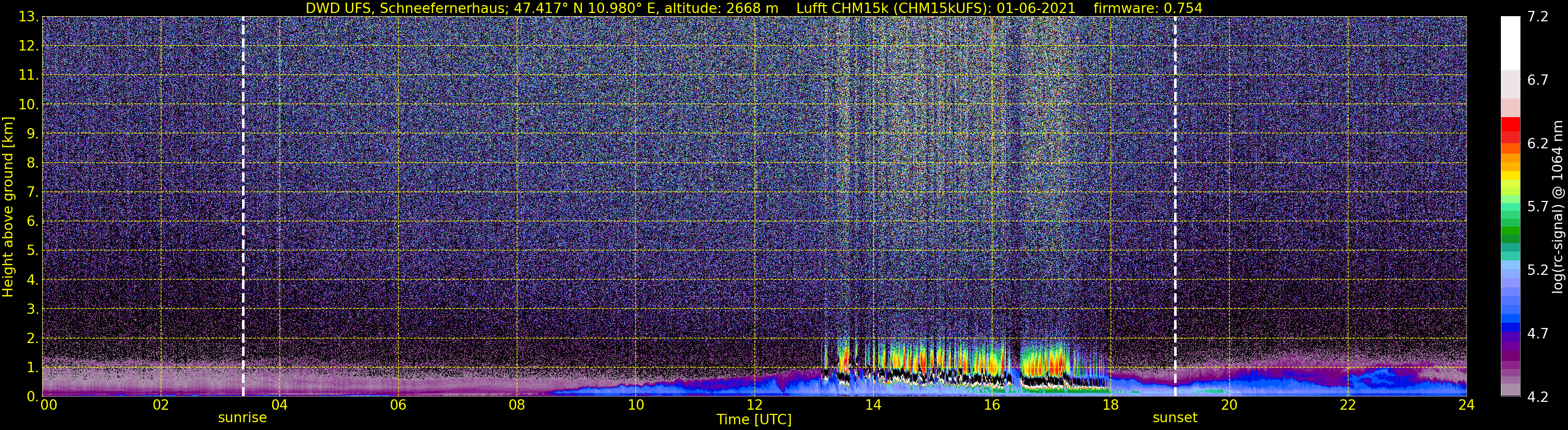Click the "6.2" colorbar scale value

coord(1538,144)
